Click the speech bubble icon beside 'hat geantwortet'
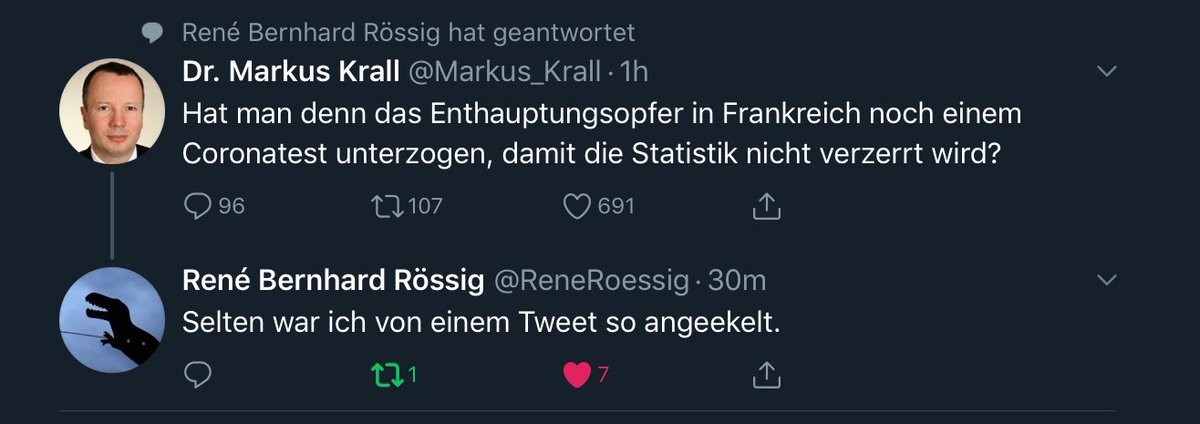 [x=152, y=34]
